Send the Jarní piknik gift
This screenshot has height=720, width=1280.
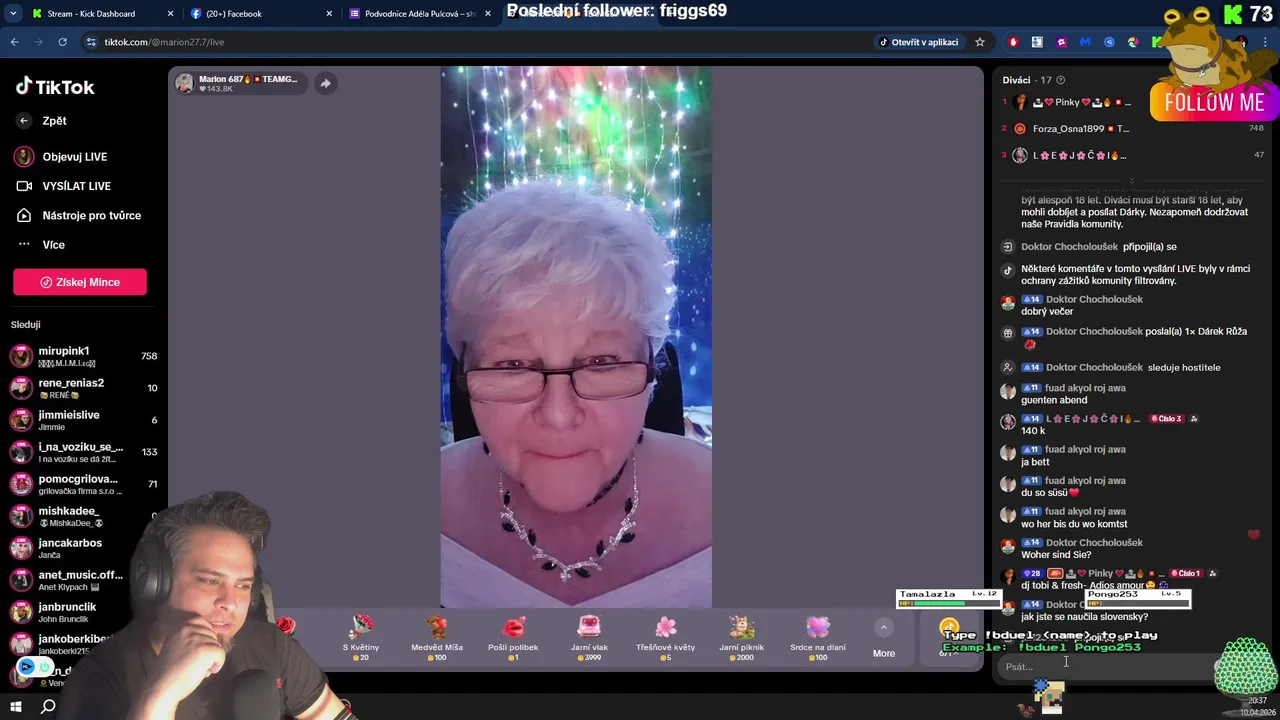741,637
